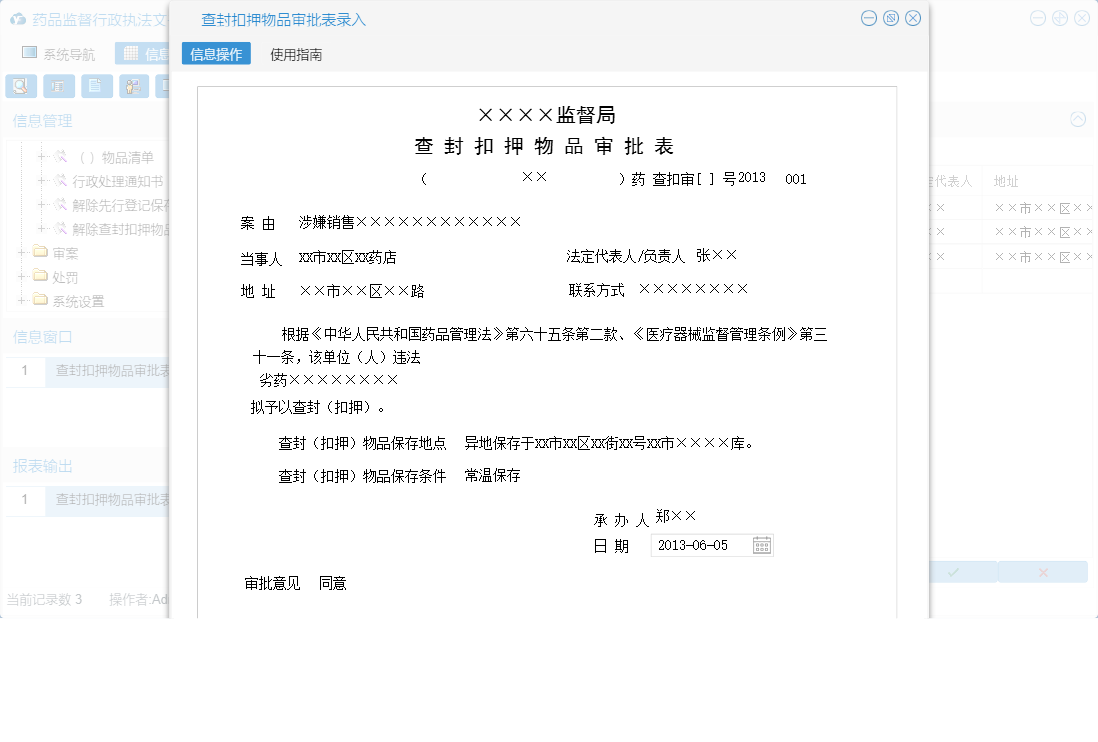The height and width of the screenshot is (742, 1098).
Task: Click the green checkmark confirm button
Action: click(x=955, y=571)
